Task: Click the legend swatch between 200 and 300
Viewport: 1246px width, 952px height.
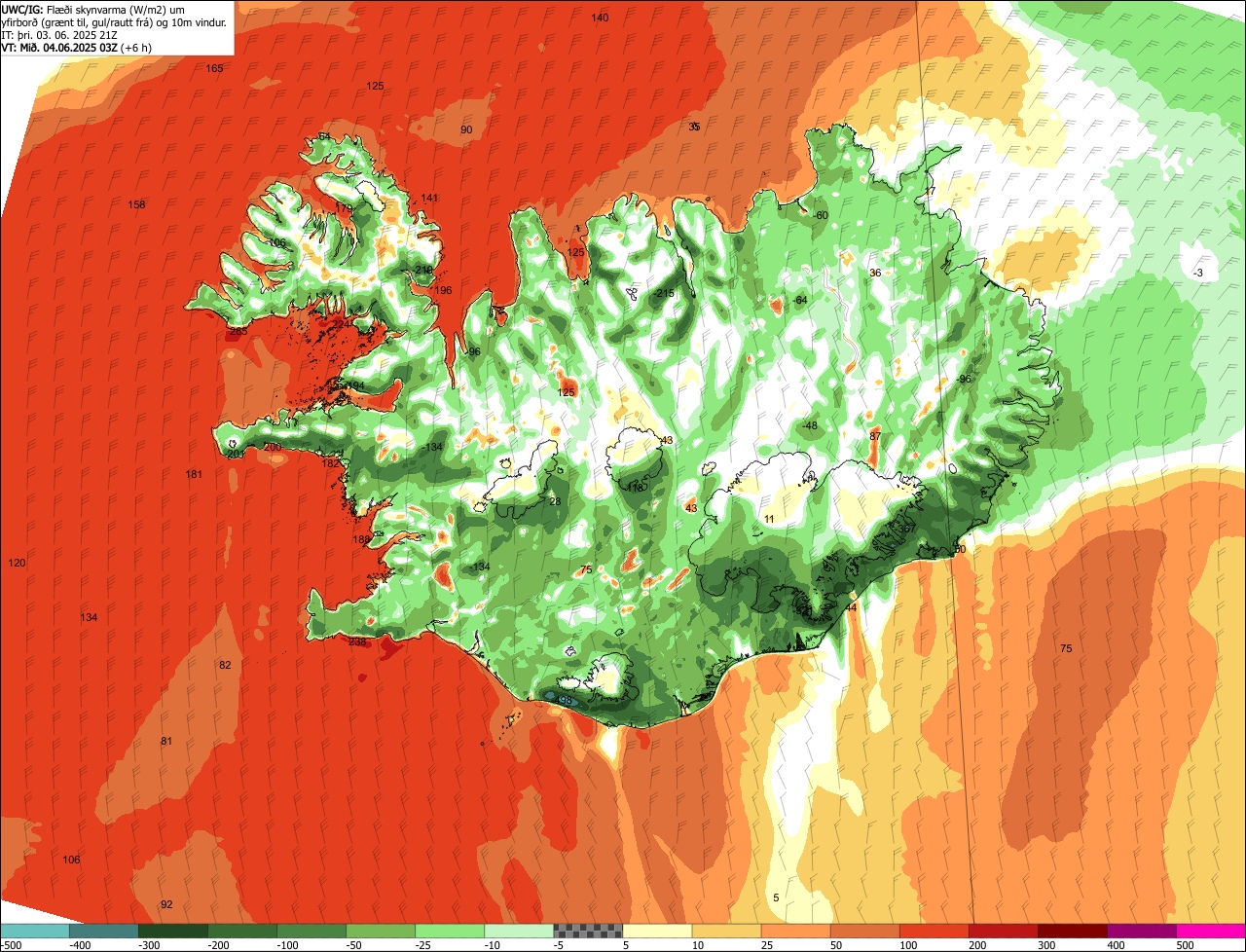Action: pyautogui.click(x=1004, y=931)
